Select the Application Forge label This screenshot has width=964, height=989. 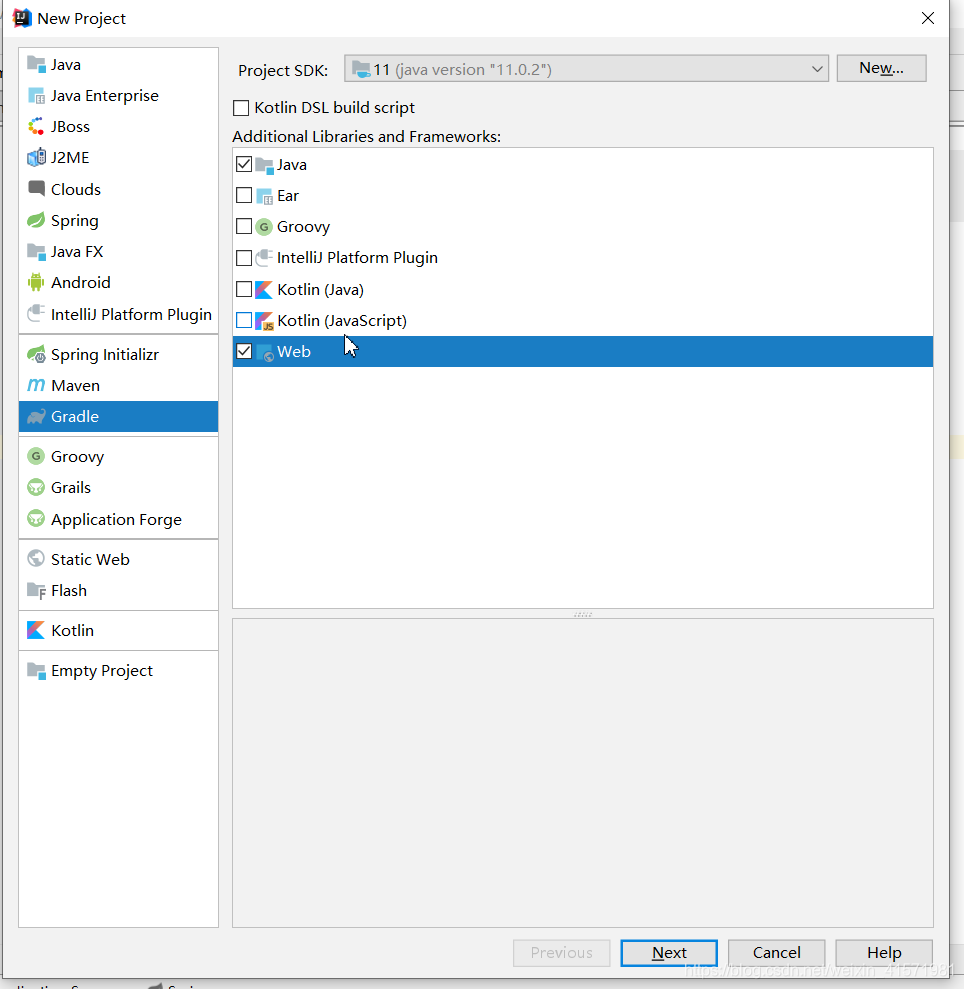[x=116, y=520]
